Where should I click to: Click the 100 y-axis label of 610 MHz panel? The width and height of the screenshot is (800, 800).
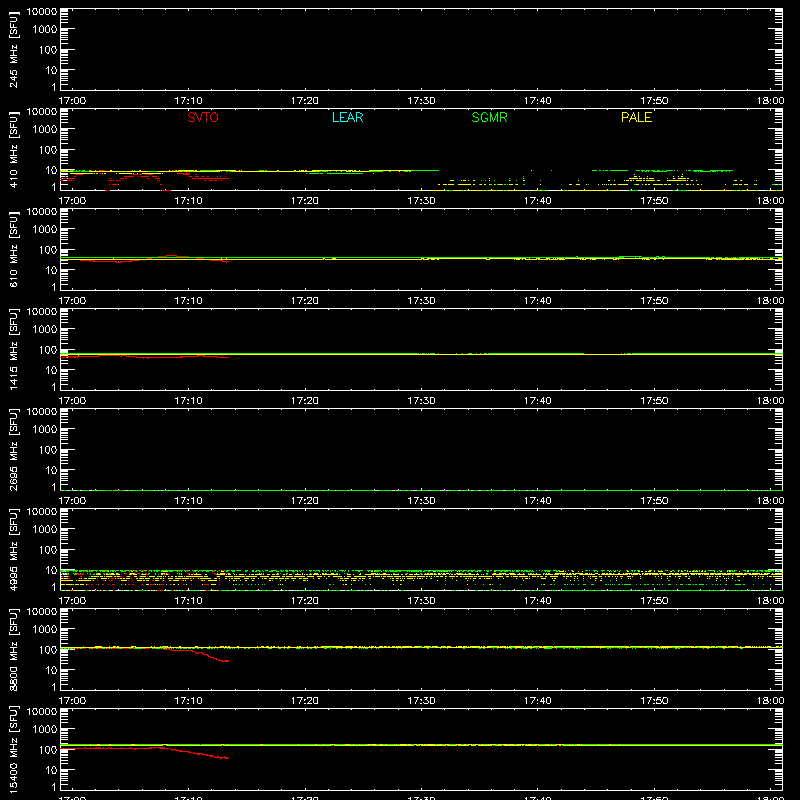coord(48,250)
